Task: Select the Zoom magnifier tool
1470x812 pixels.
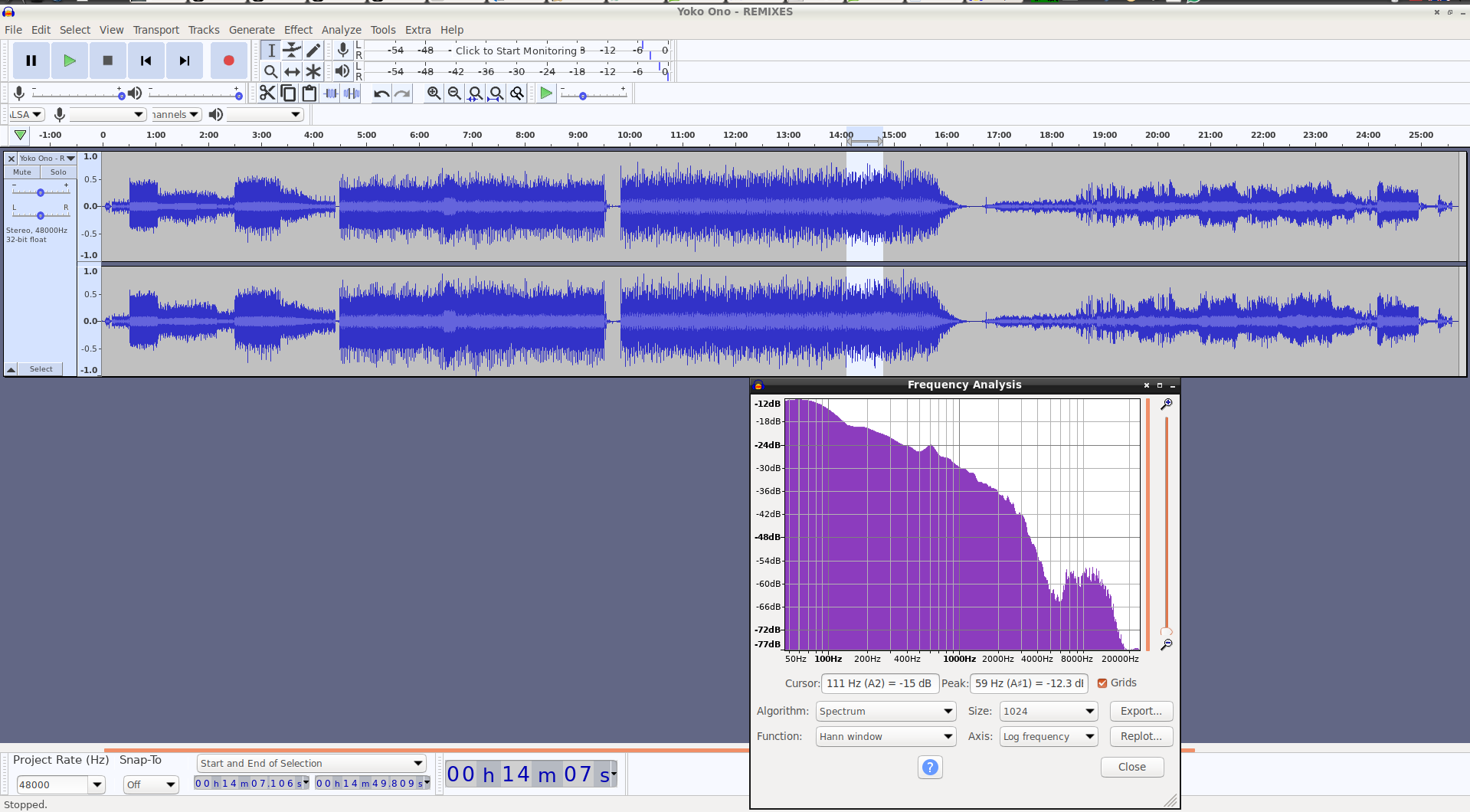Action: 271,71
